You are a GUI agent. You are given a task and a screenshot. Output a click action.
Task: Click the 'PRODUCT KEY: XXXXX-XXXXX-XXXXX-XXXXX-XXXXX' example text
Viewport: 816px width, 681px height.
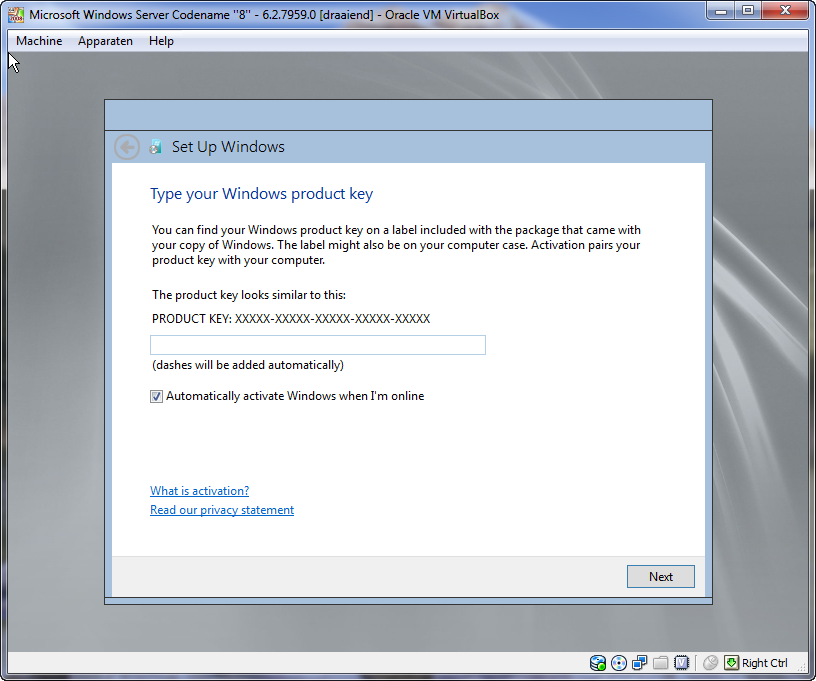point(291,318)
